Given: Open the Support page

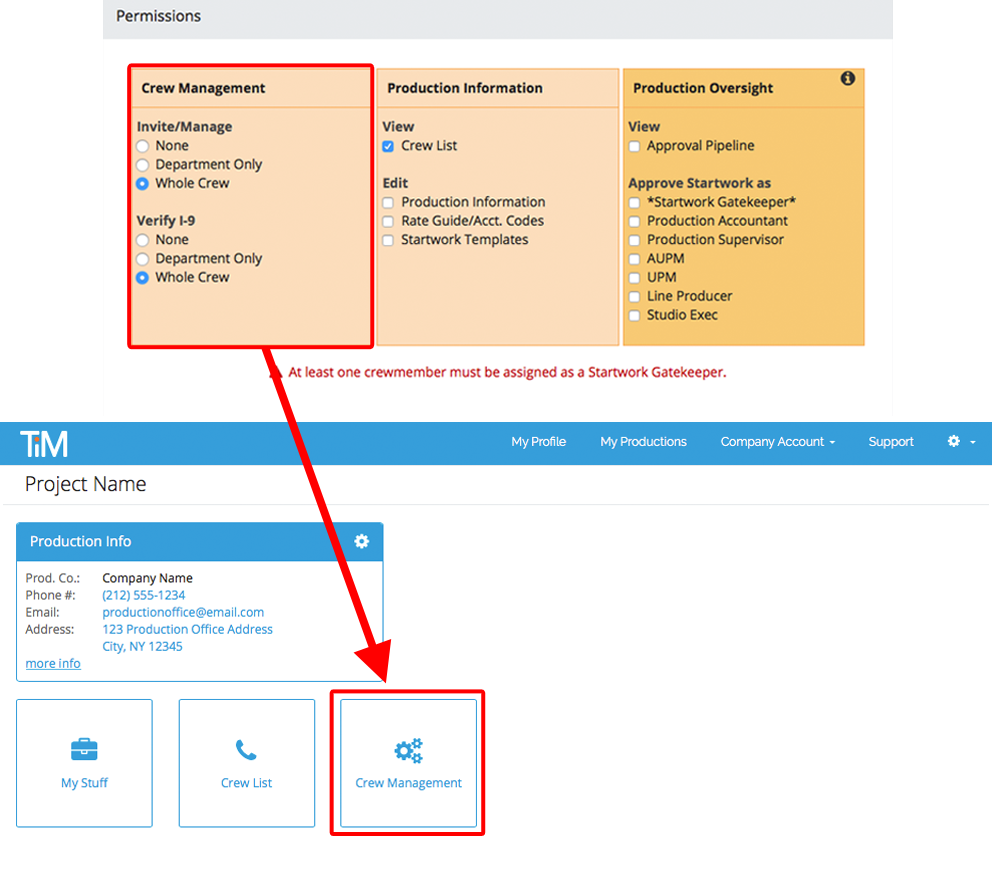Looking at the screenshot, I should (x=890, y=441).
